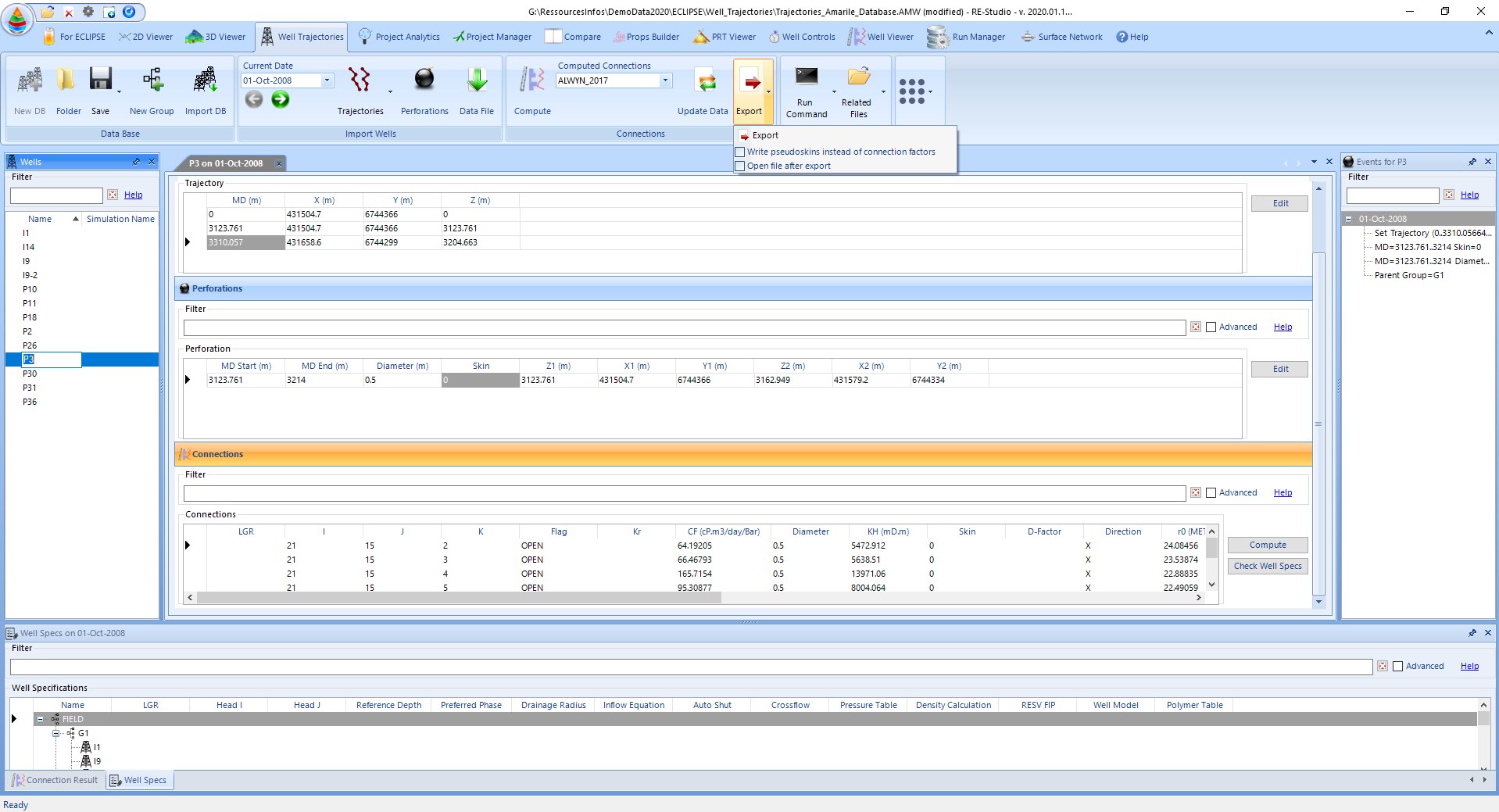Check Open file after export option
Viewport: 1499px width, 812px height.
[740, 166]
